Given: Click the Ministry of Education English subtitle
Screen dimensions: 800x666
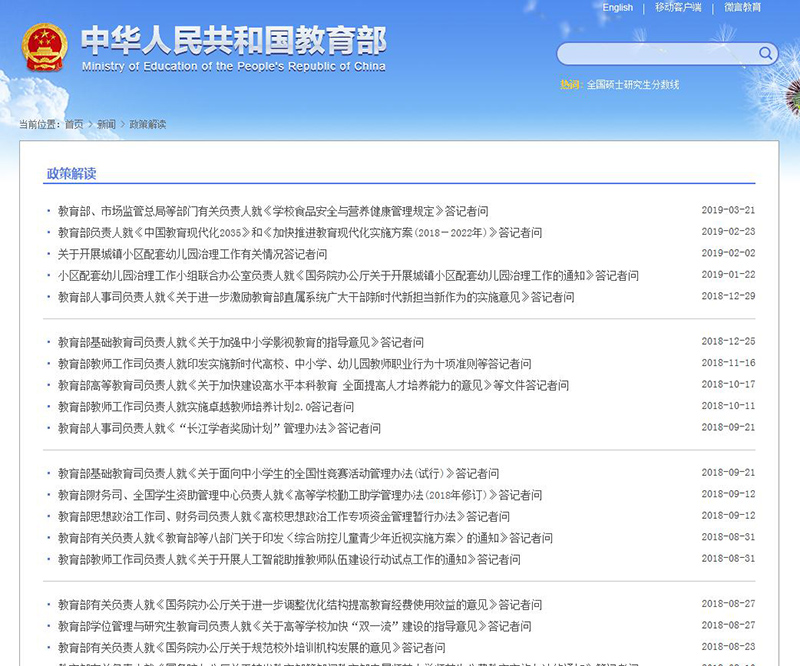Looking at the screenshot, I should (x=234, y=66).
